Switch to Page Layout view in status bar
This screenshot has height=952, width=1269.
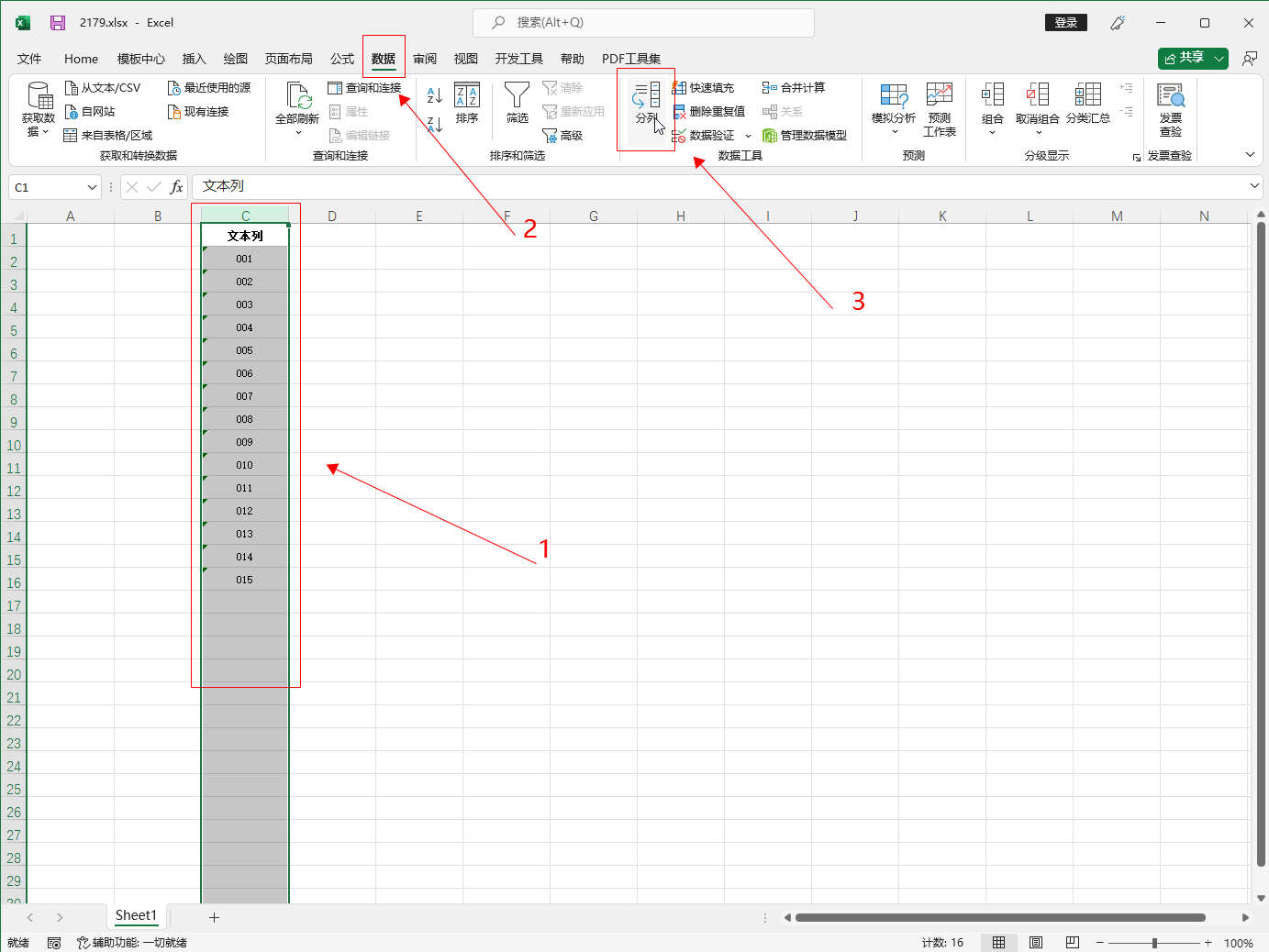click(x=1035, y=943)
